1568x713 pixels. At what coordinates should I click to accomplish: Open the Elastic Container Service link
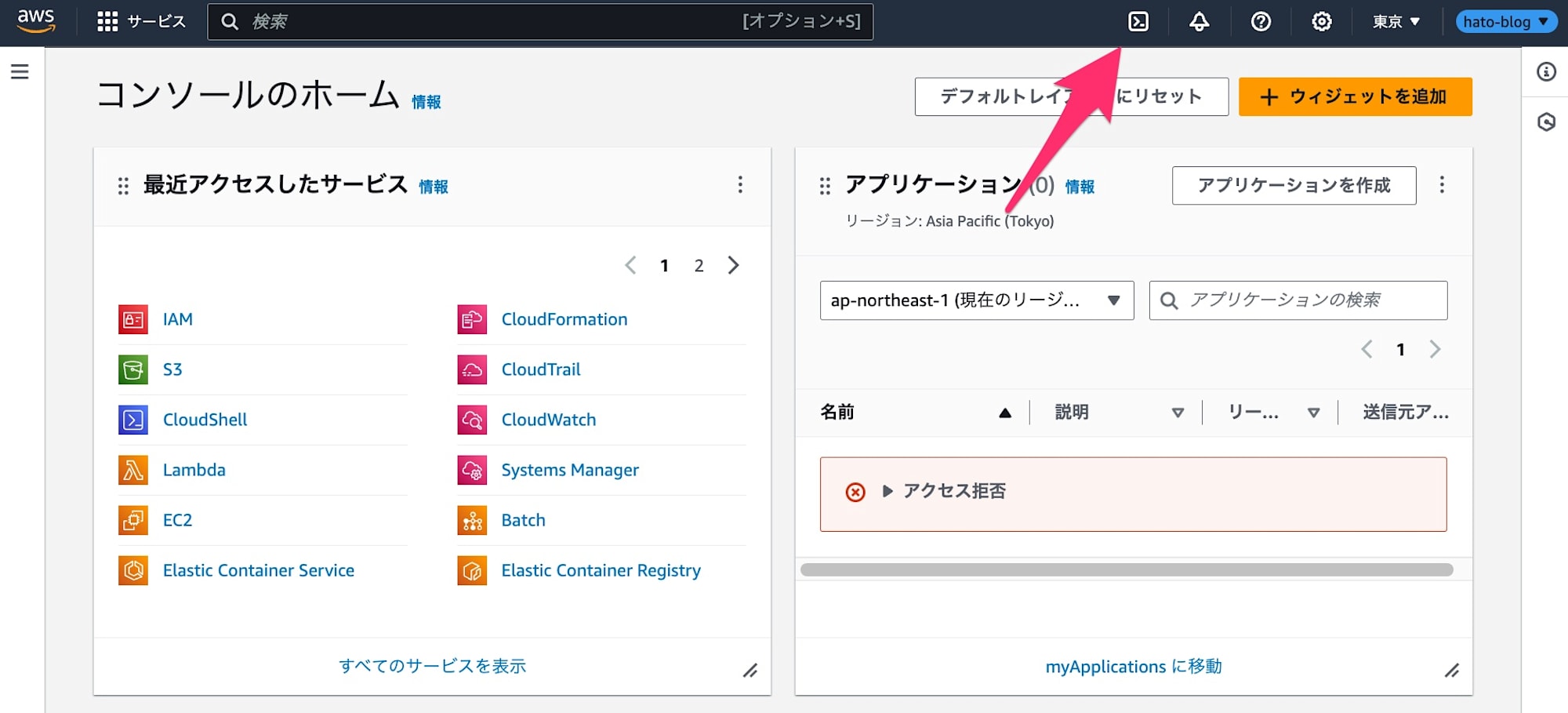(259, 570)
